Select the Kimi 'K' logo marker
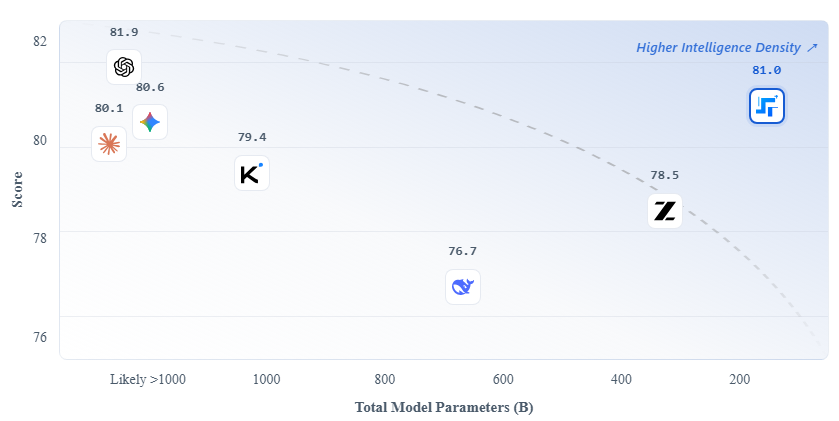Image resolution: width=839 pixels, height=421 pixels. tap(251, 173)
